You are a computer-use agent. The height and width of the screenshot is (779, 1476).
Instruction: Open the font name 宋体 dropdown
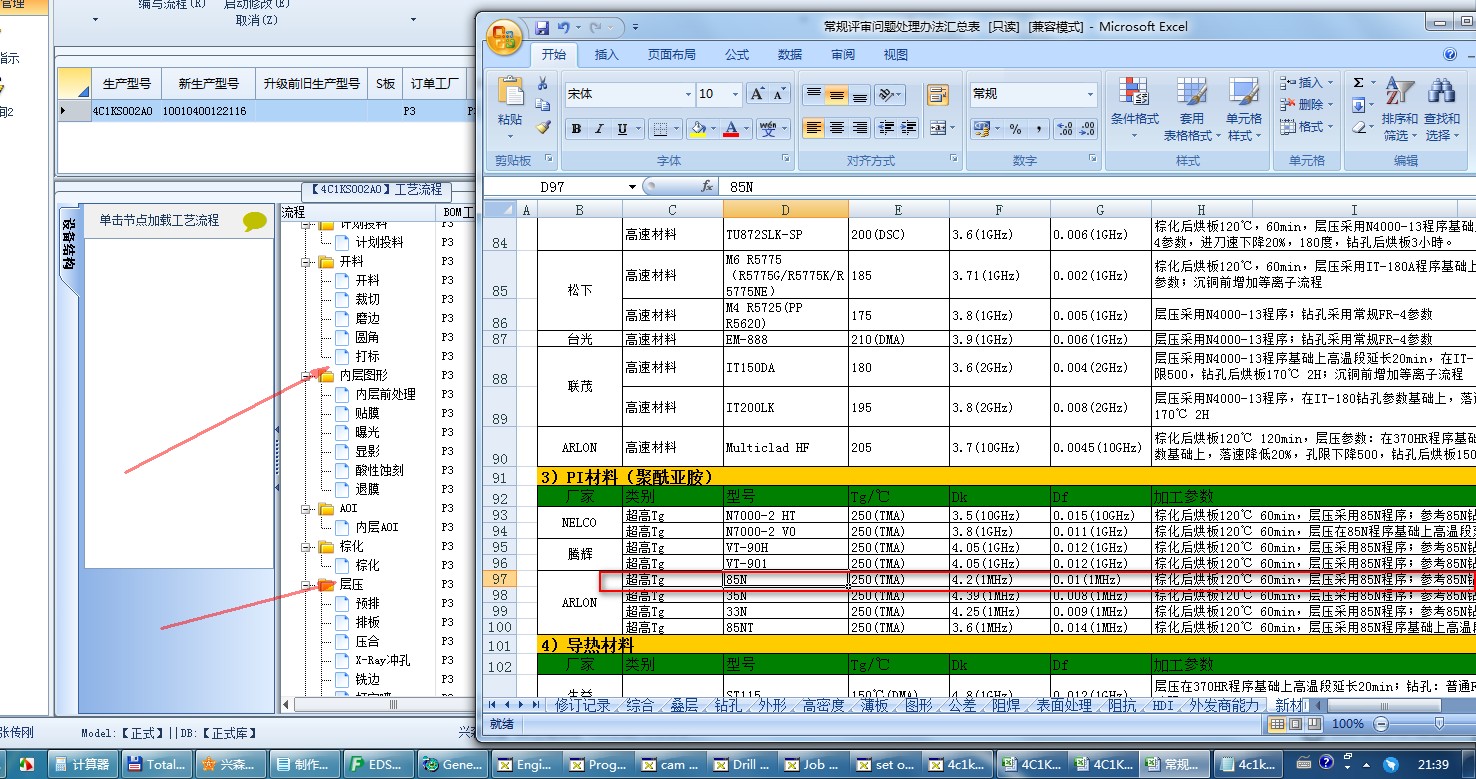(688, 94)
